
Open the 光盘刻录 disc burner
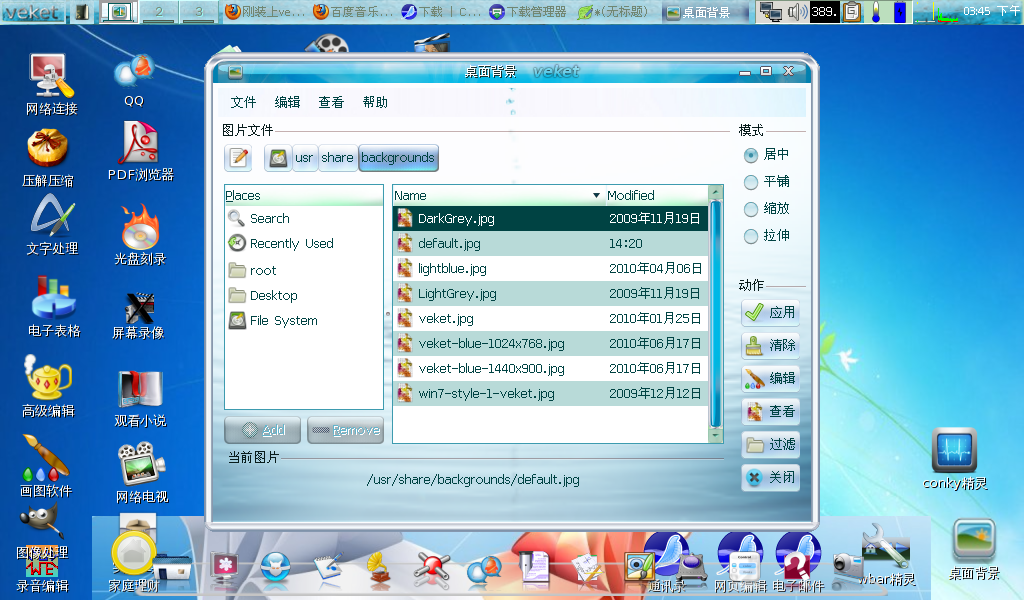(140, 235)
